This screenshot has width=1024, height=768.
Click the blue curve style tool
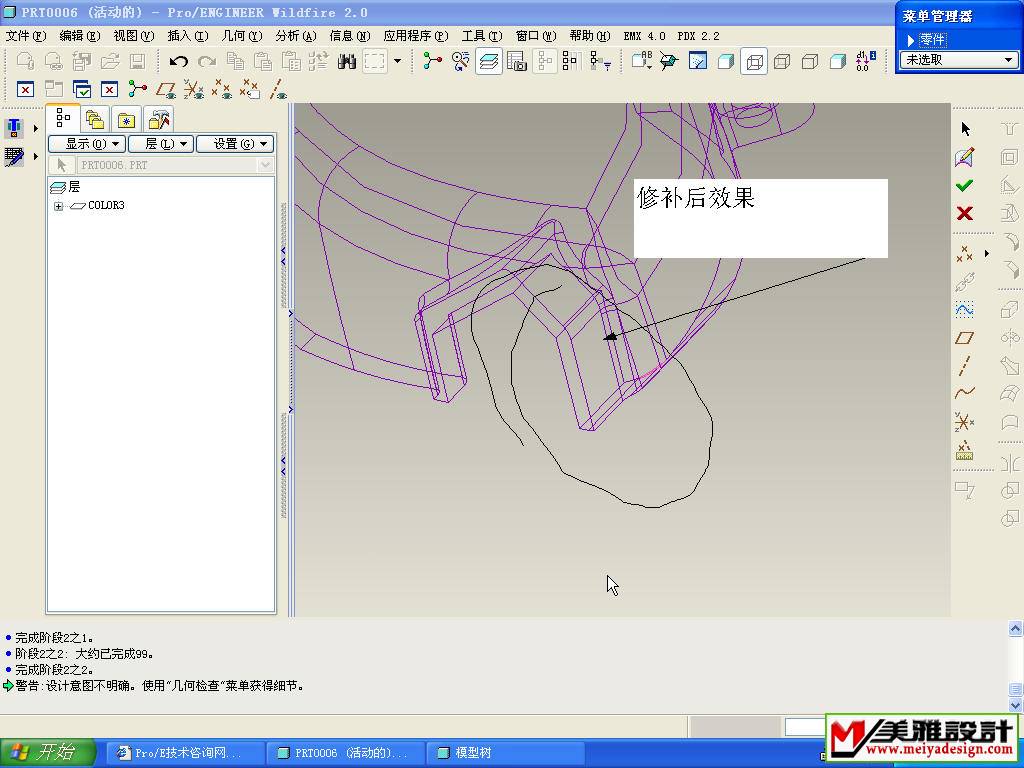point(965,309)
